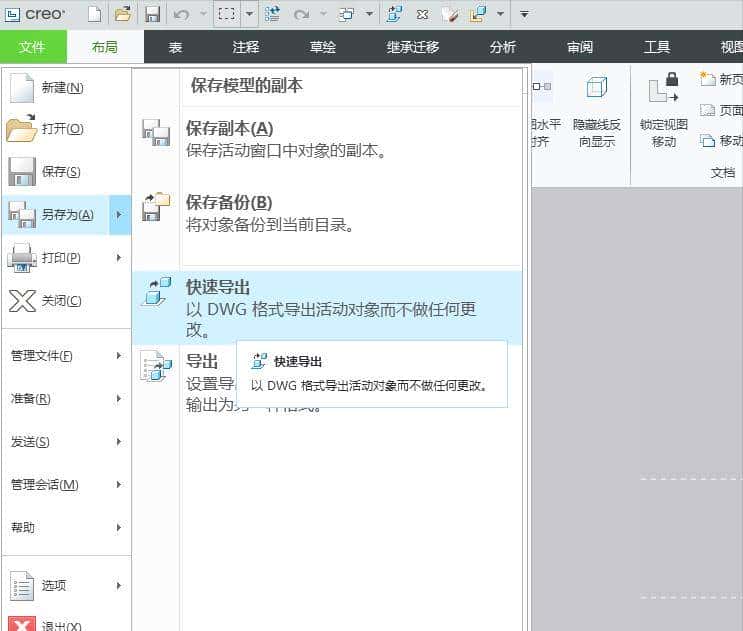Open 发送(S) menu entry
This screenshot has height=631, width=743.
(x=66, y=442)
